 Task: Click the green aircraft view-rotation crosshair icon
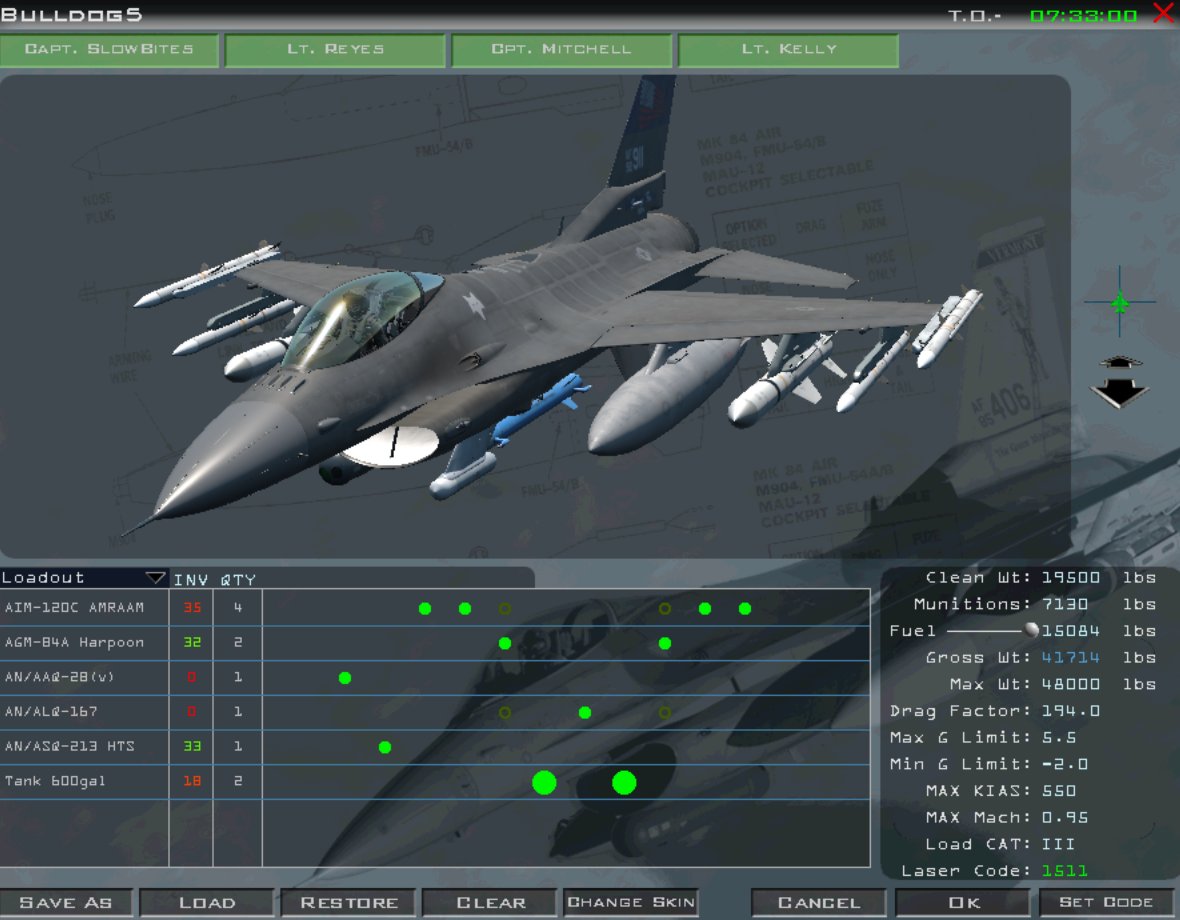point(1120,302)
